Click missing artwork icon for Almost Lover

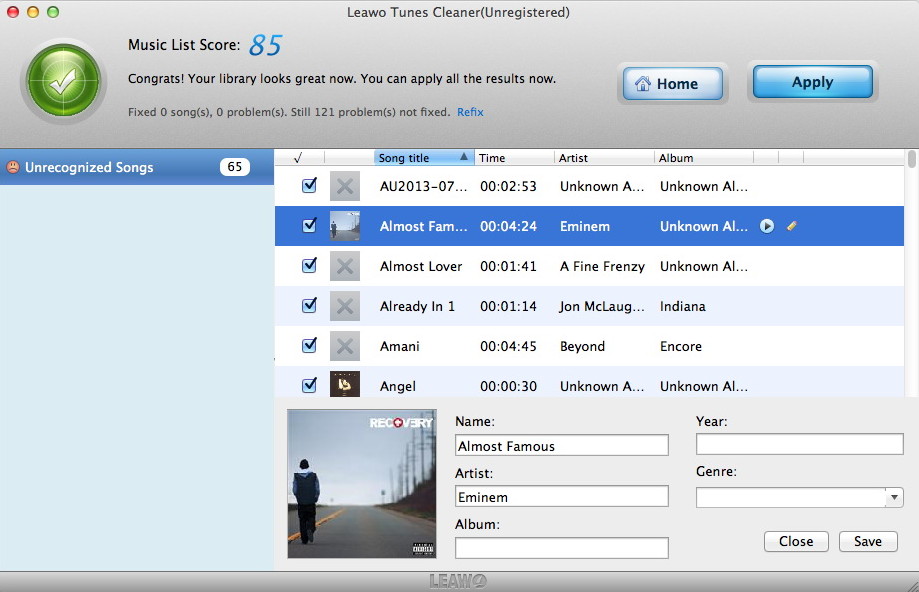345,266
